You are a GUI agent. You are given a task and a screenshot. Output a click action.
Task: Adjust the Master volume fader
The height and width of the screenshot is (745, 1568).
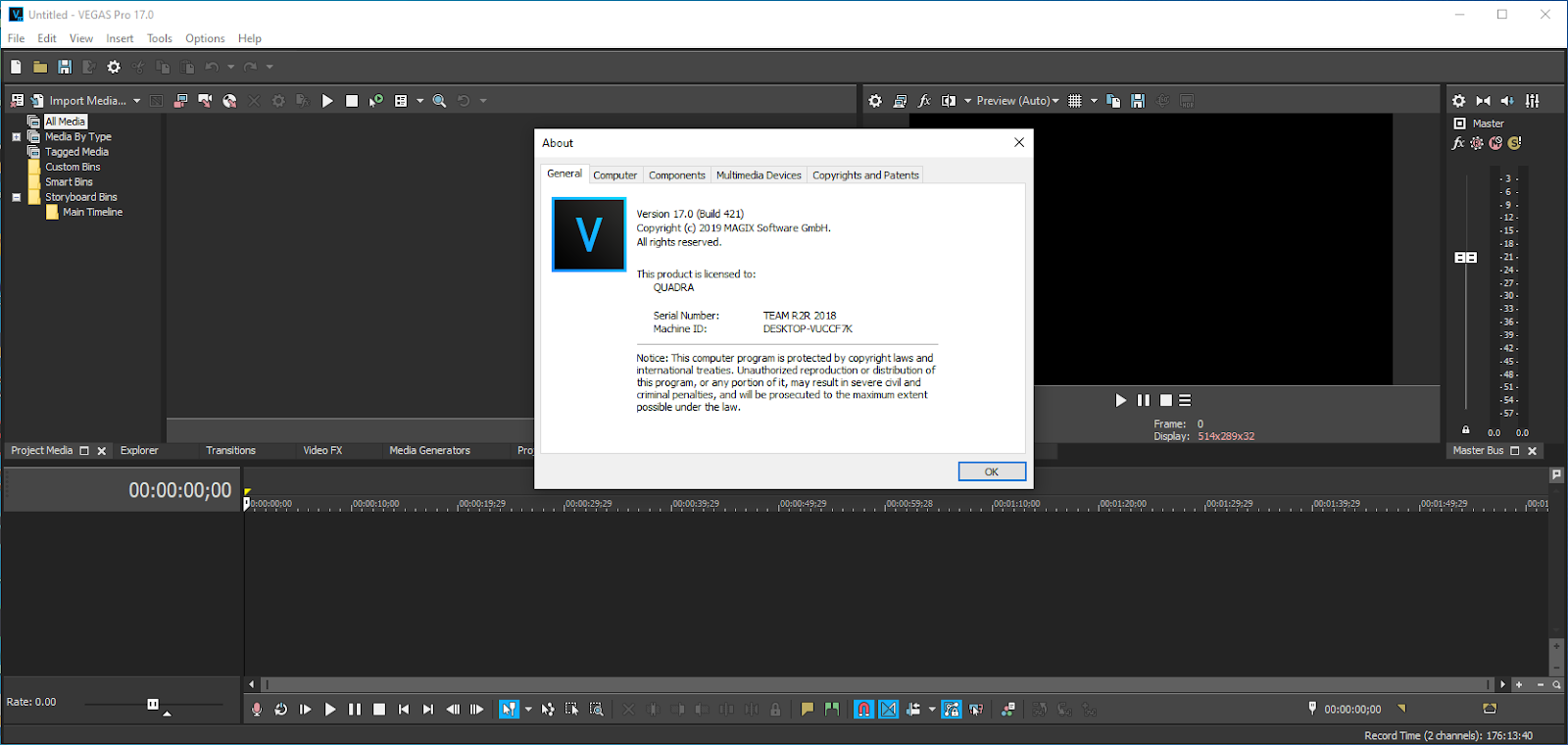(x=1466, y=258)
